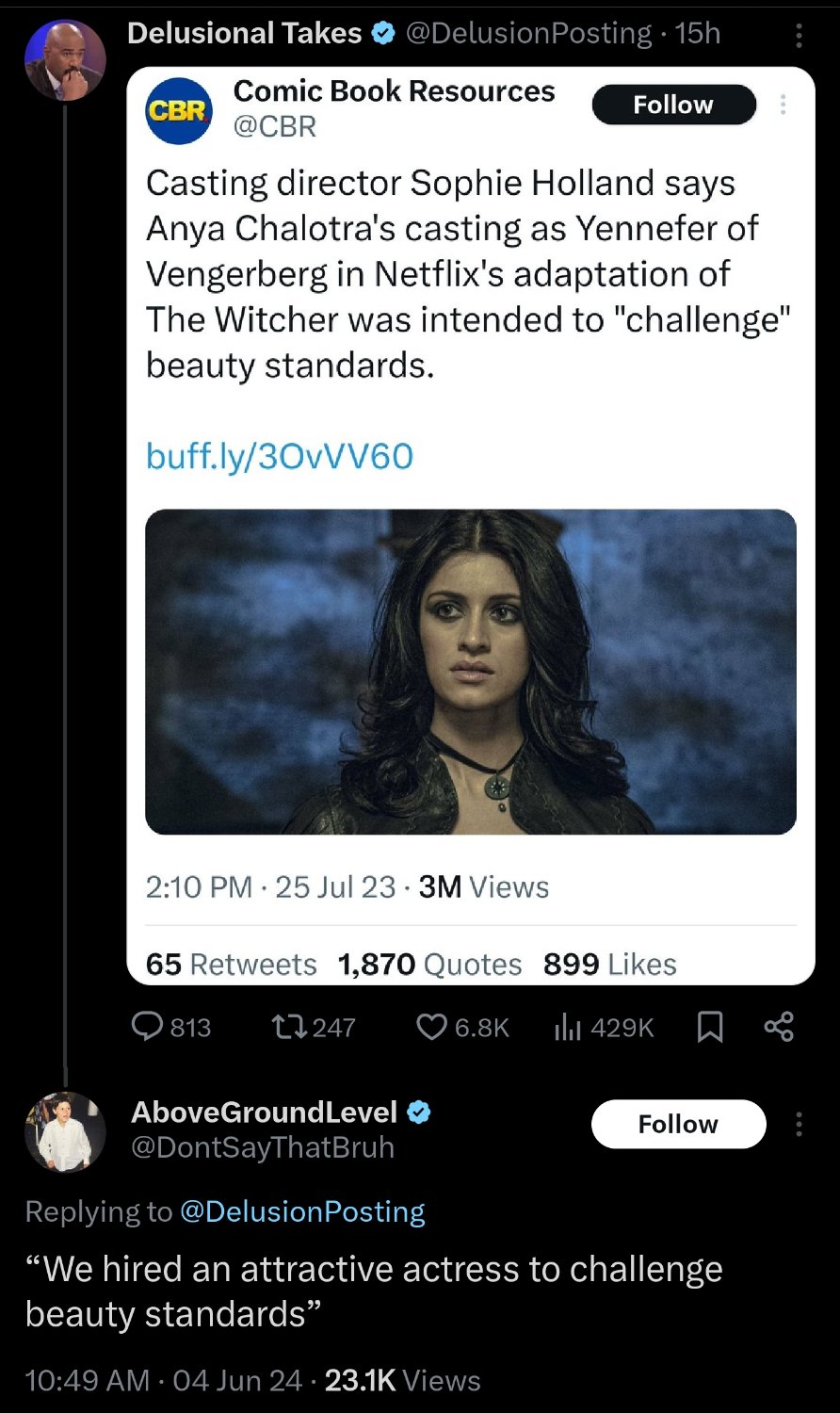Viewport: 840px width, 1413px height.
Task: Open the @DelusionPosting mention link
Action: point(301,1211)
